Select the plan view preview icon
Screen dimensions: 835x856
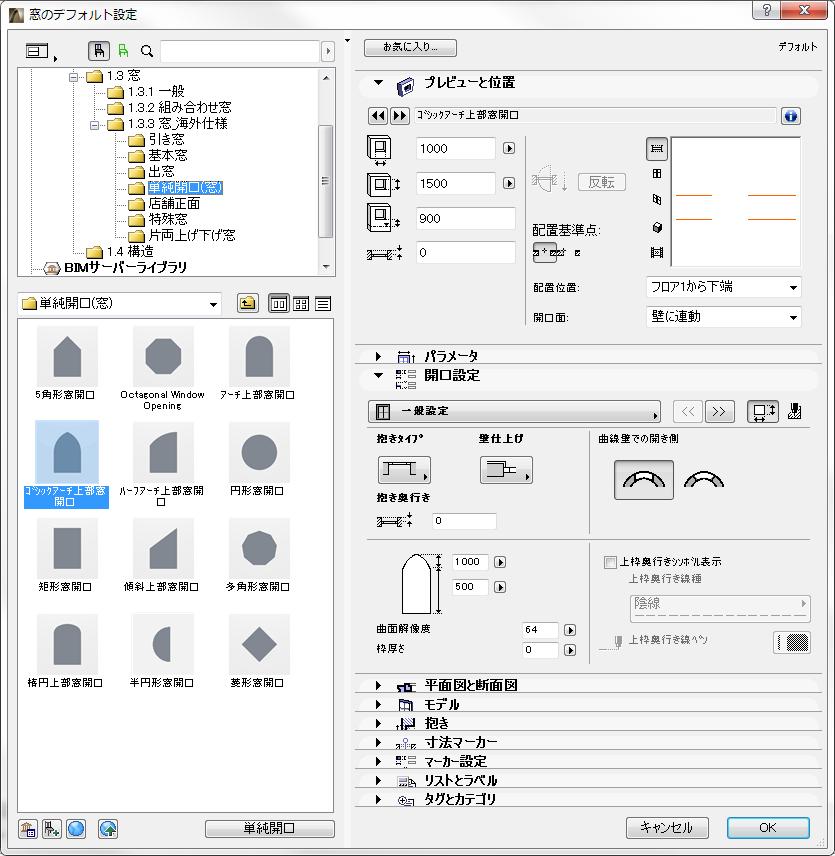click(x=657, y=149)
